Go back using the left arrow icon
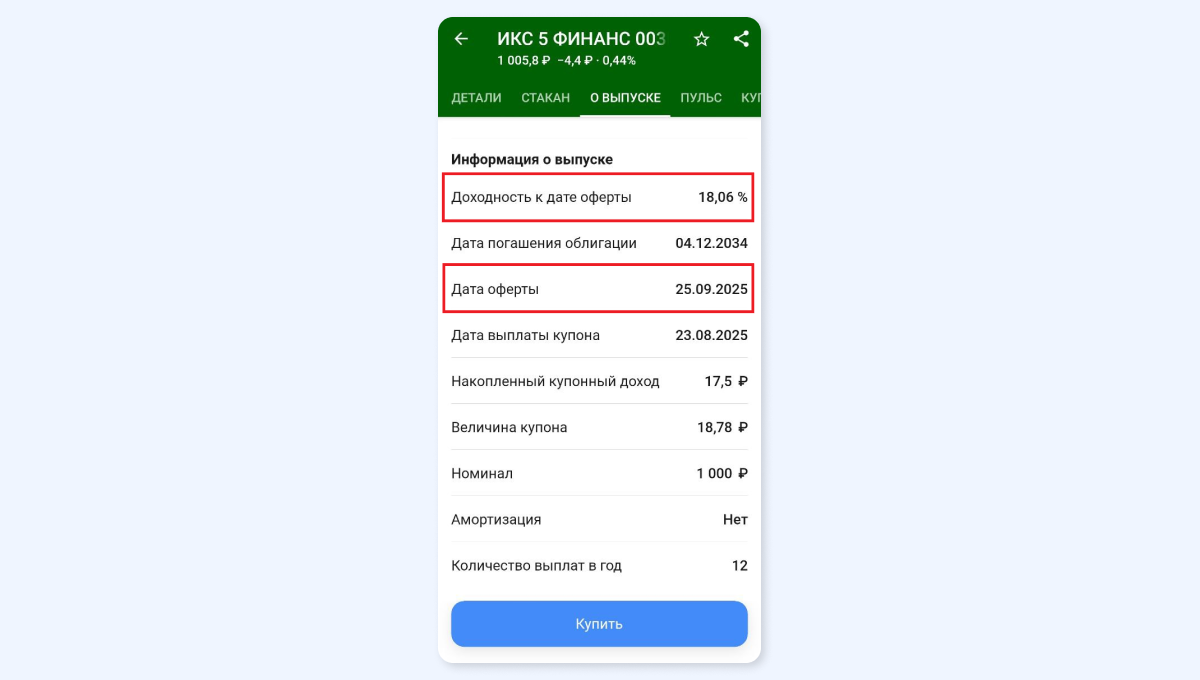The height and width of the screenshot is (680, 1200). pos(461,39)
